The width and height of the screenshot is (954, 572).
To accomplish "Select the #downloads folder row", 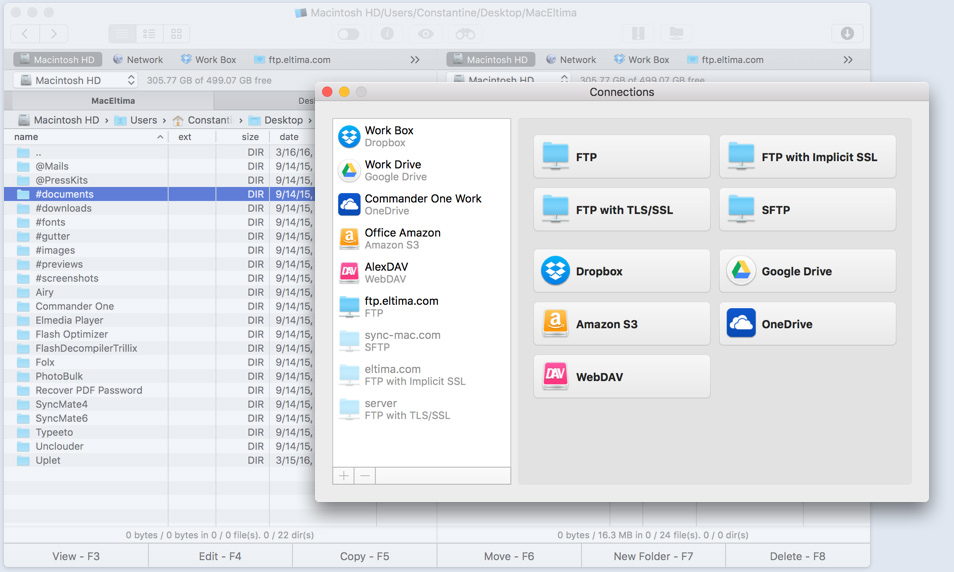I will click(64, 208).
